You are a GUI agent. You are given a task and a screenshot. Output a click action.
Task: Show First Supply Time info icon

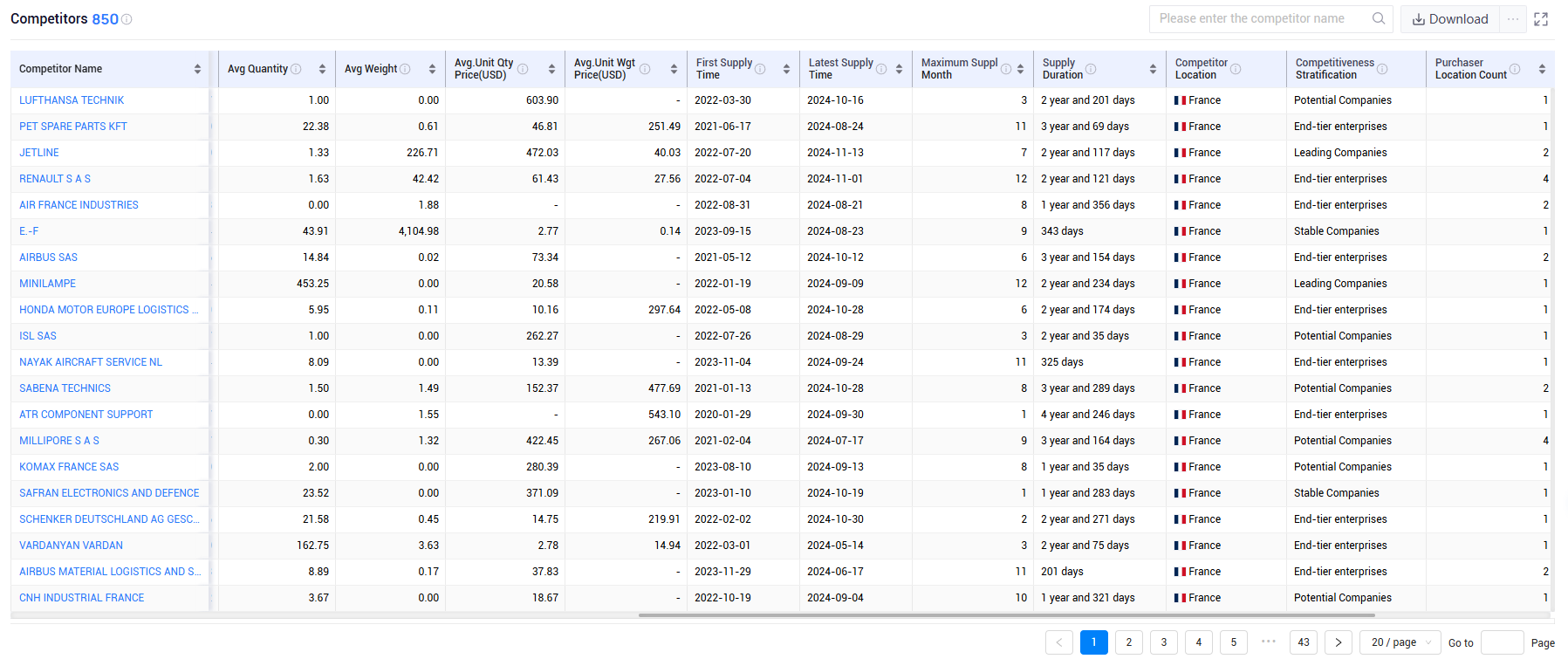point(760,69)
